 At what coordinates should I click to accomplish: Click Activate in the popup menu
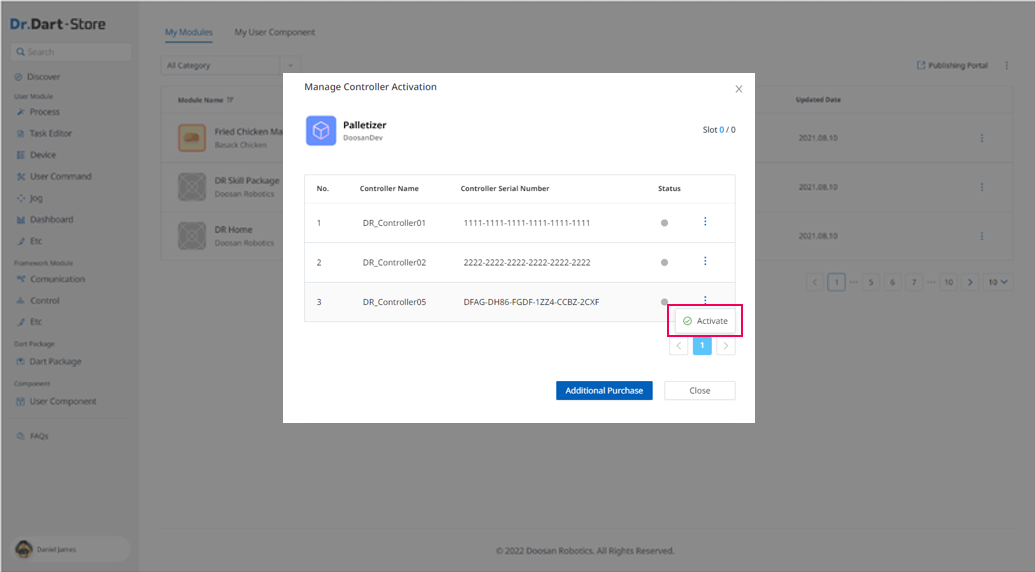point(706,321)
